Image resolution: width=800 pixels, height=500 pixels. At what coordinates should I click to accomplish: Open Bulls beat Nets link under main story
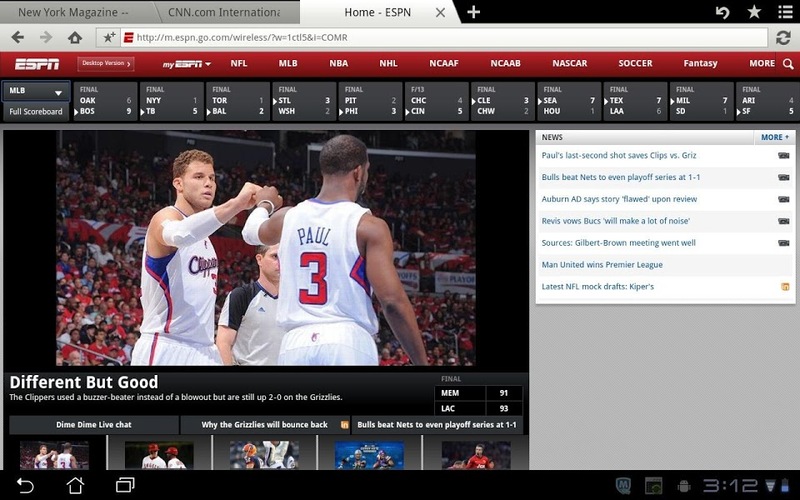click(x=437, y=424)
